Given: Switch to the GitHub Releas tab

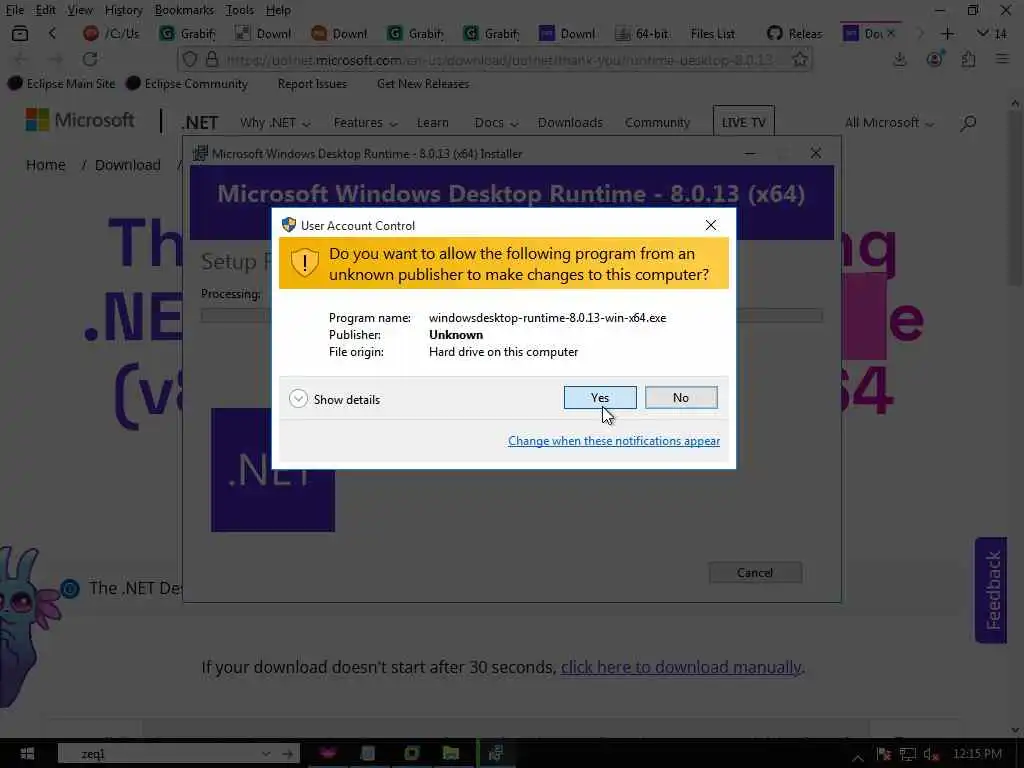Looking at the screenshot, I should coord(794,33).
